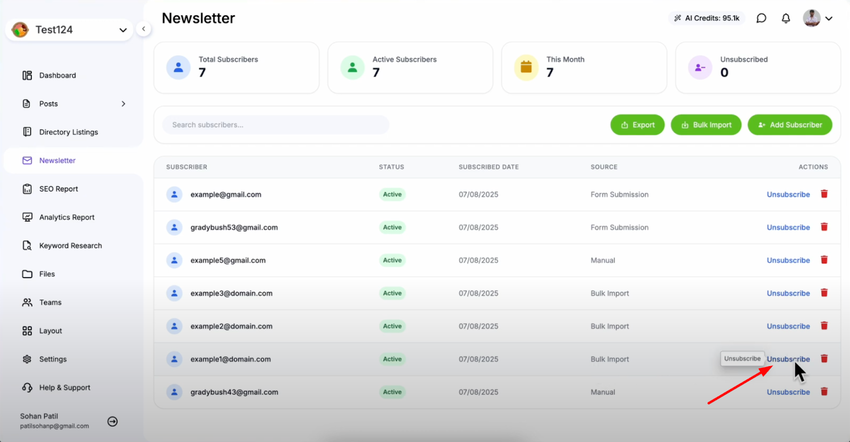This screenshot has height=442, width=850.
Task: Open SEO Report from sidebar
Action: tap(58, 189)
